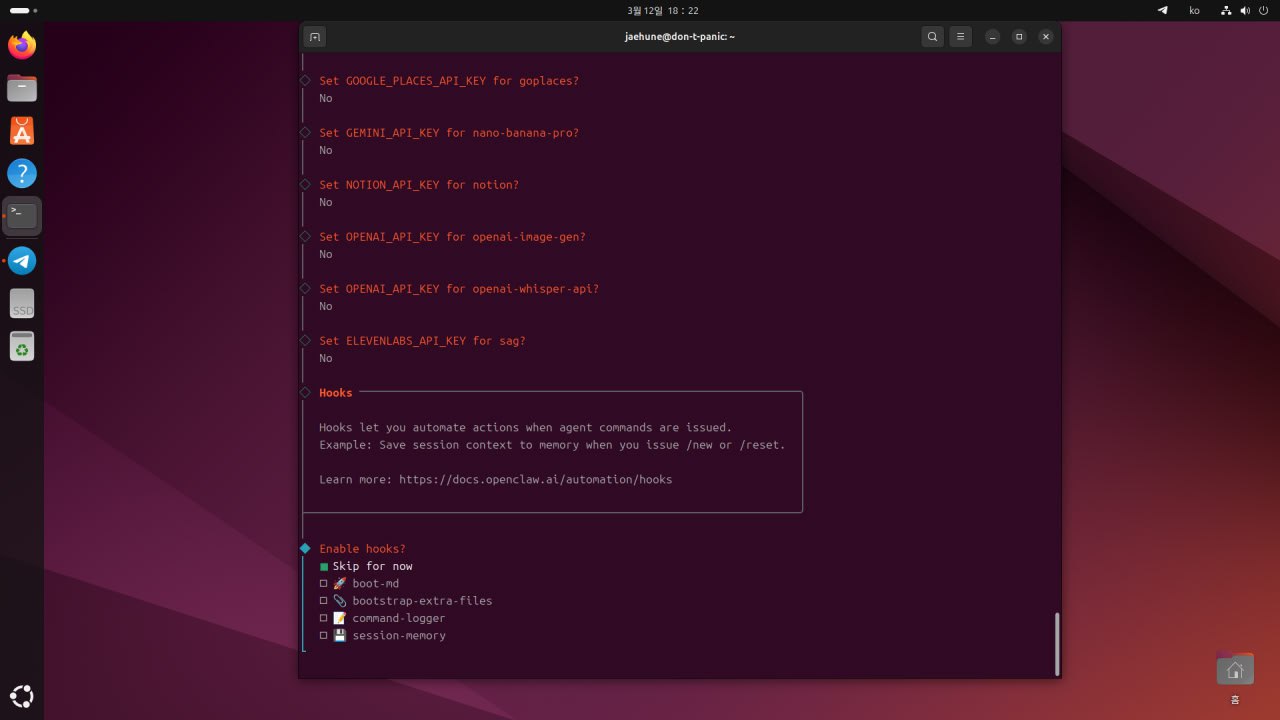Open the Help icon in dock
Image resolution: width=1280 pixels, height=720 pixels.
pyautogui.click(x=22, y=173)
